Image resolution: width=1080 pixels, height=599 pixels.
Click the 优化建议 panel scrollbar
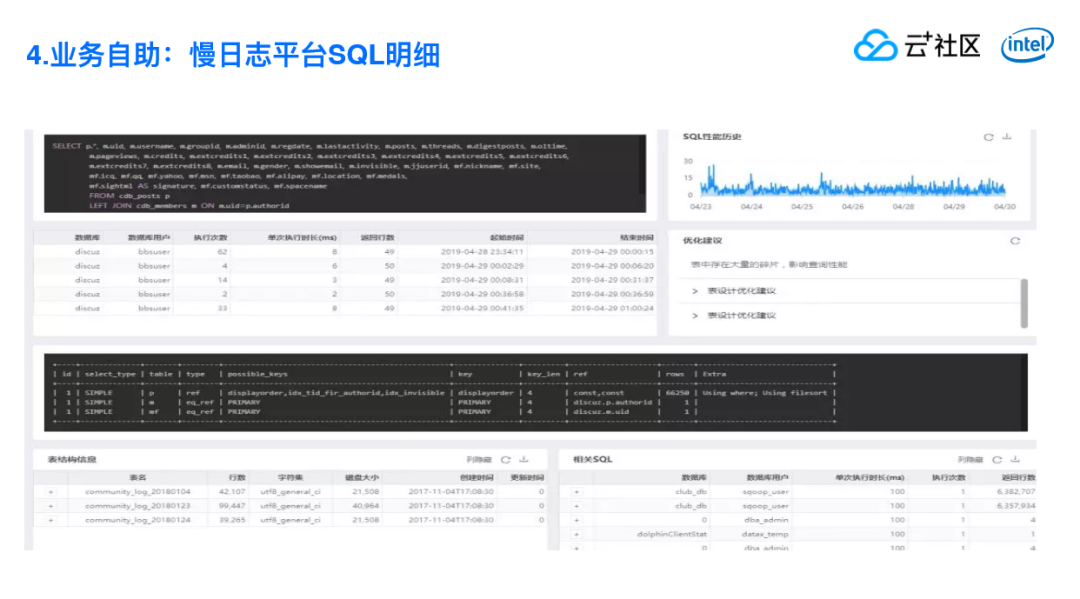point(1023,303)
